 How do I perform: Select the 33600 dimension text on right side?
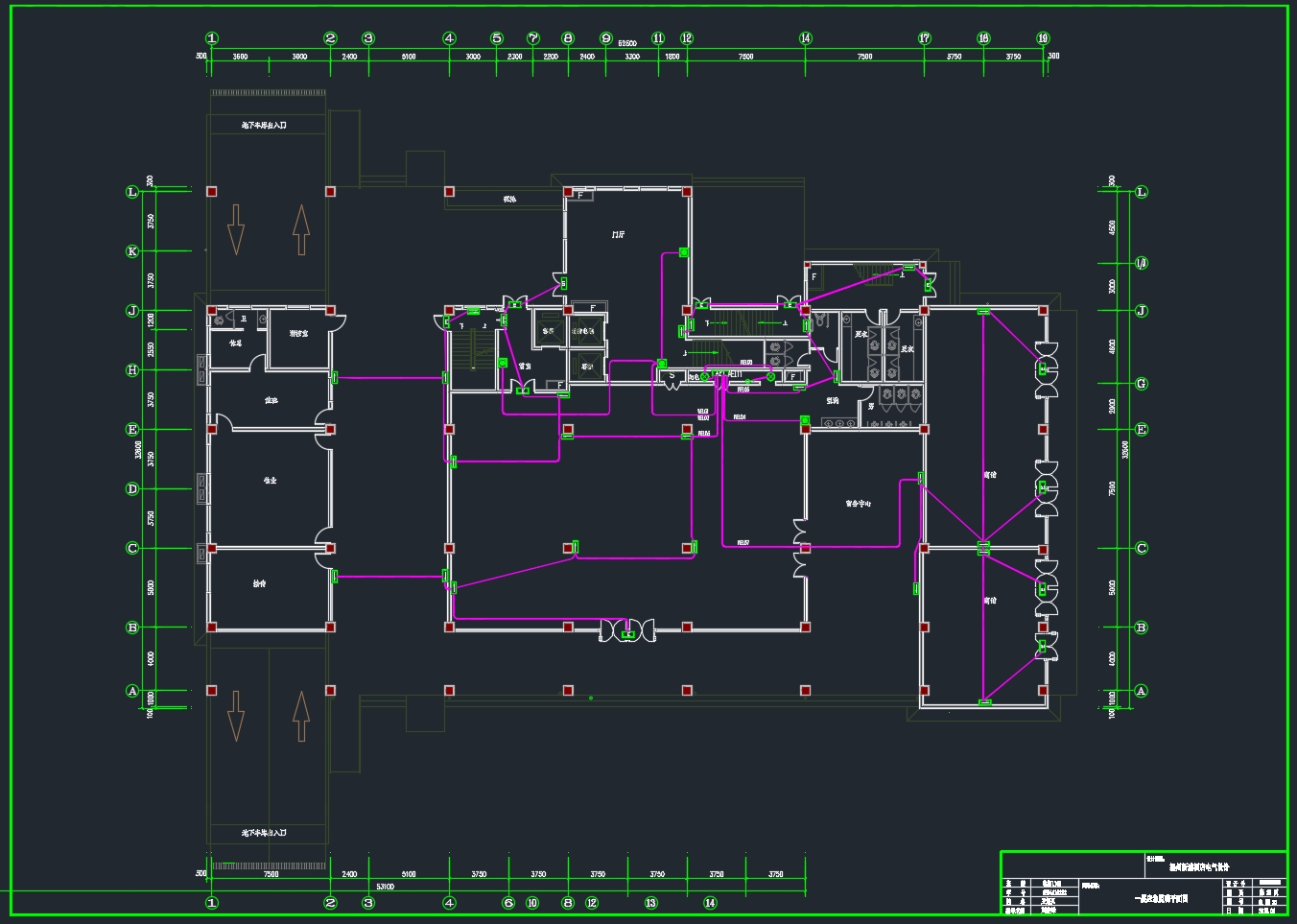(1125, 449)
